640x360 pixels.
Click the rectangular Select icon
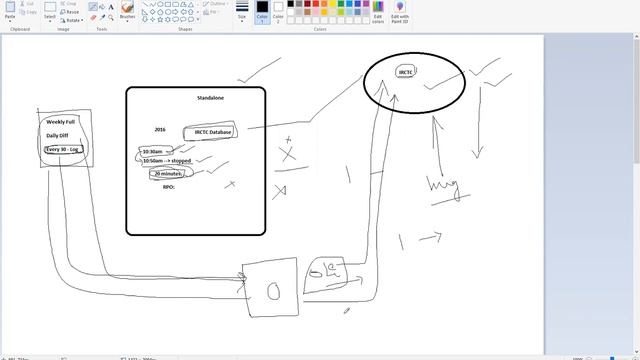coord(50,7)
